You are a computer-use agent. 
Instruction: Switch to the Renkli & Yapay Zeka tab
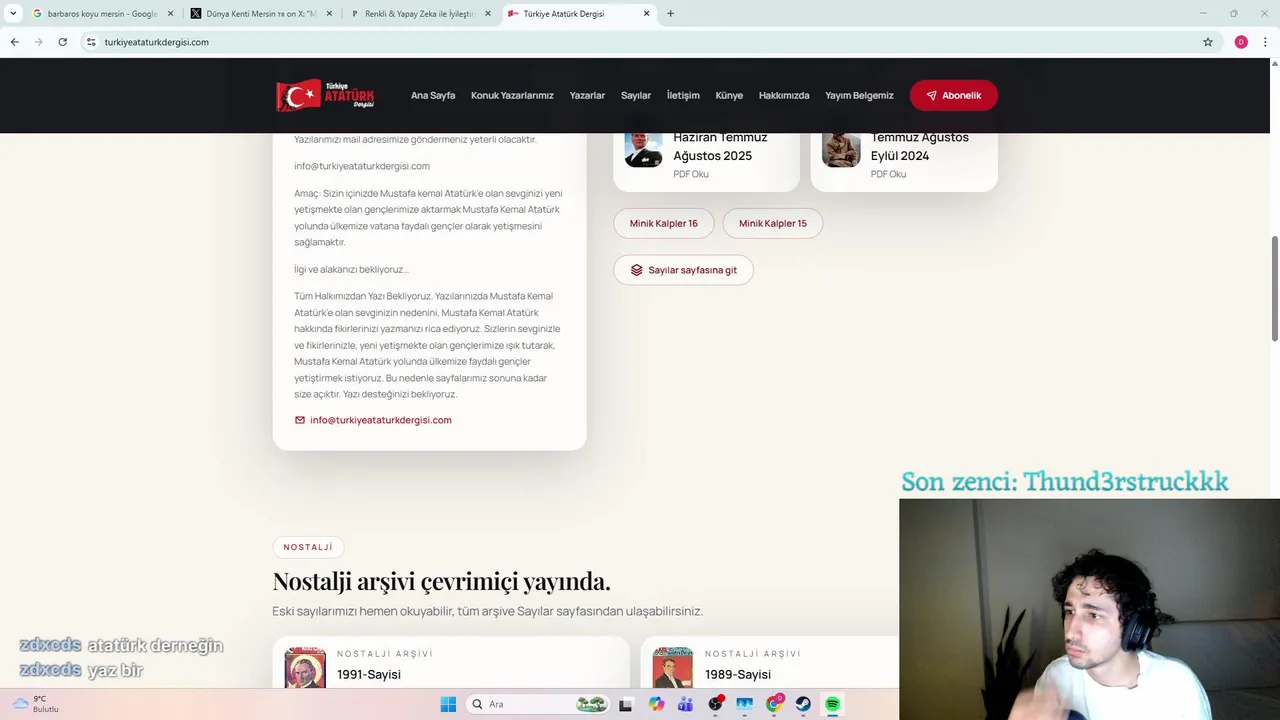pyautogui.click(x=418, y=14)
